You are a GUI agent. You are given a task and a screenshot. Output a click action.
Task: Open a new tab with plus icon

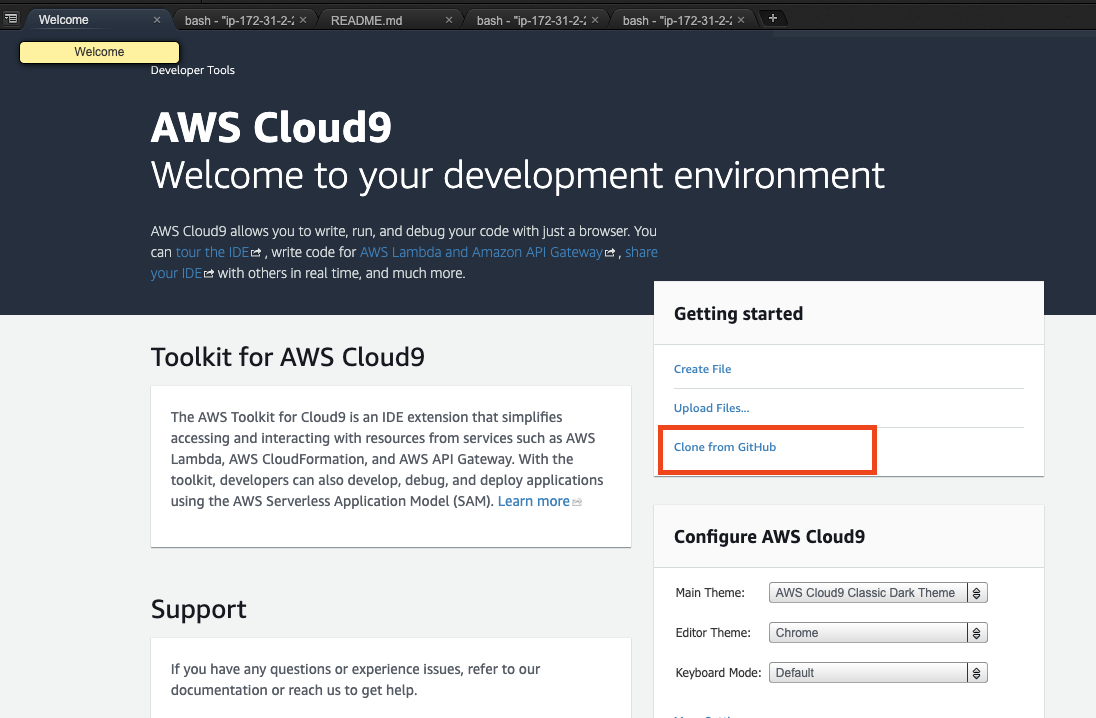pyautogui.click(x=772, y=18)
